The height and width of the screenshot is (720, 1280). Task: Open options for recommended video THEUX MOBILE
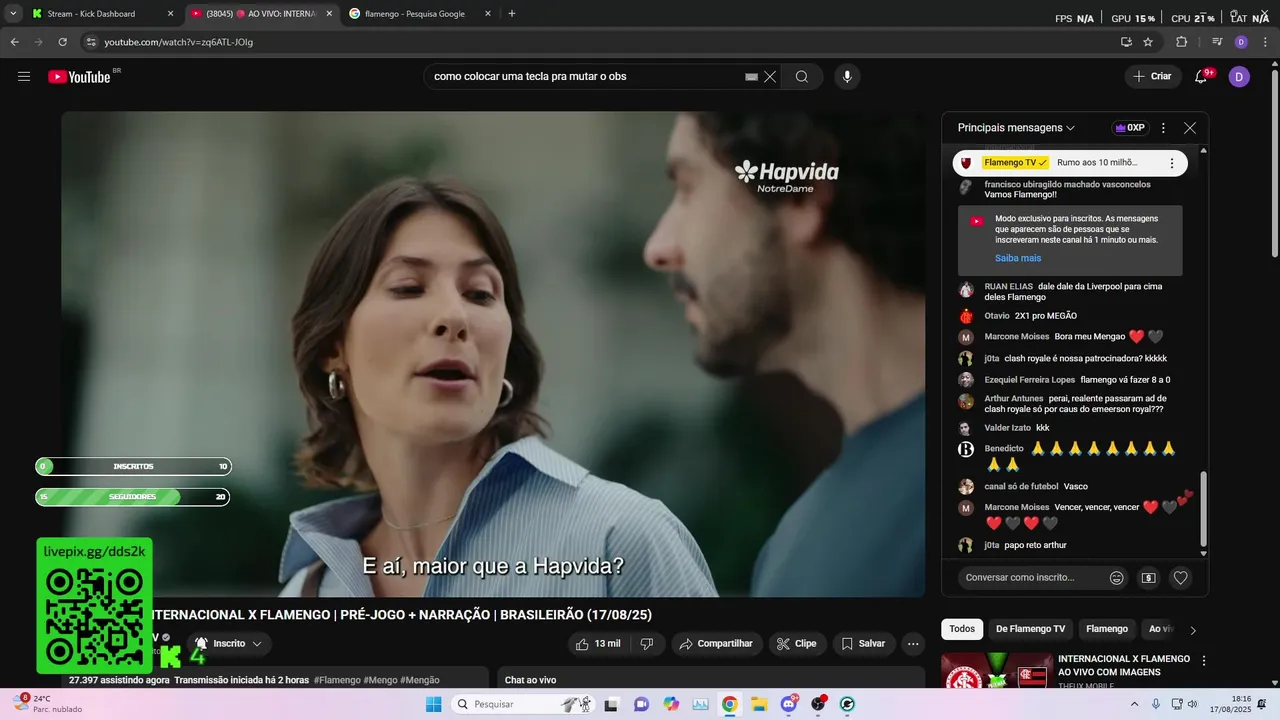[x=1204, y=661]
